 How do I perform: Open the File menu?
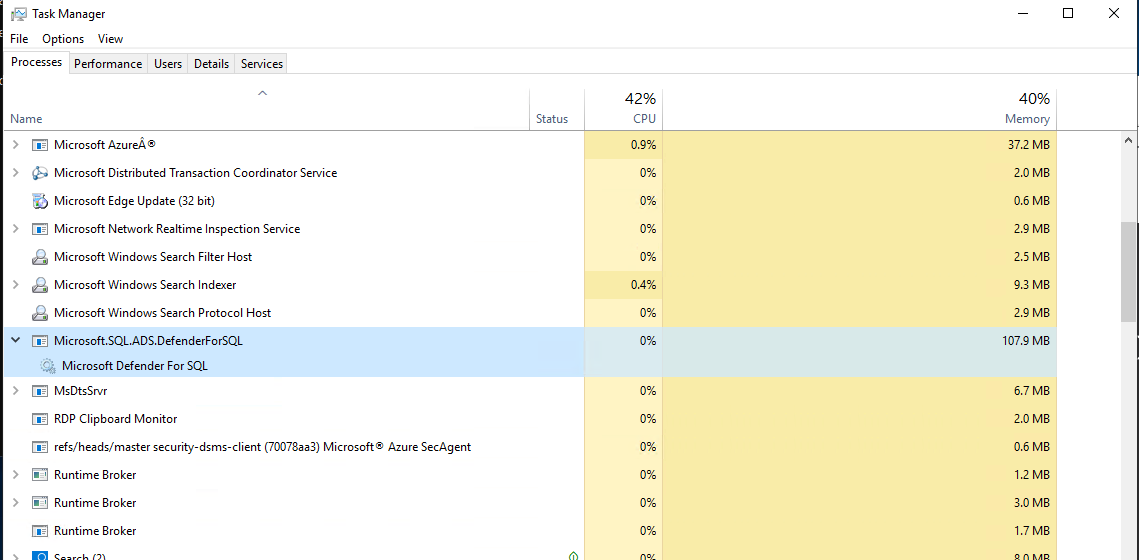[x=20, y=38]
